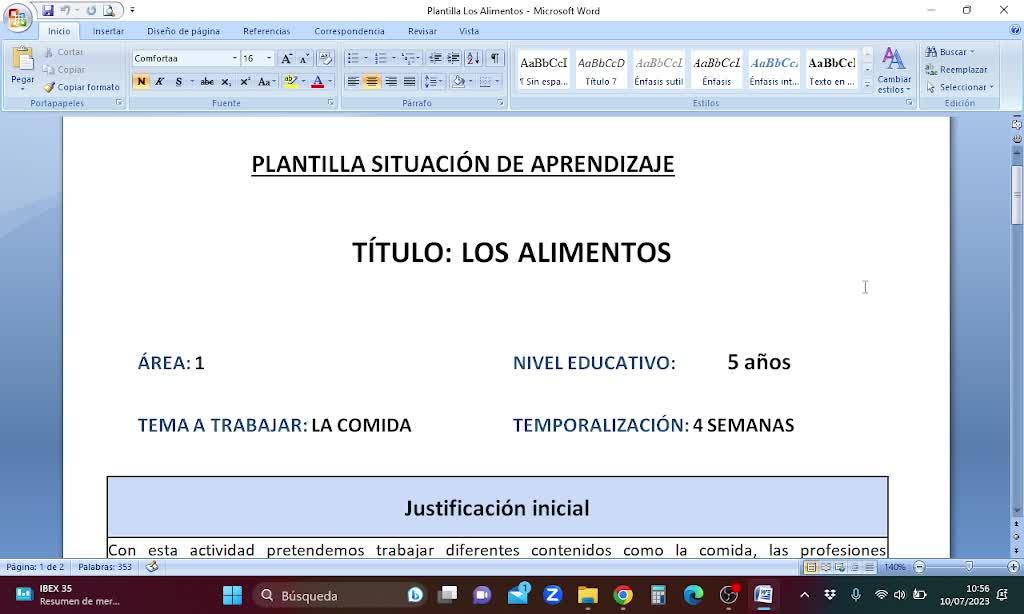
Task: Toggle center alignment button
Action: click(x=372, y=82)
